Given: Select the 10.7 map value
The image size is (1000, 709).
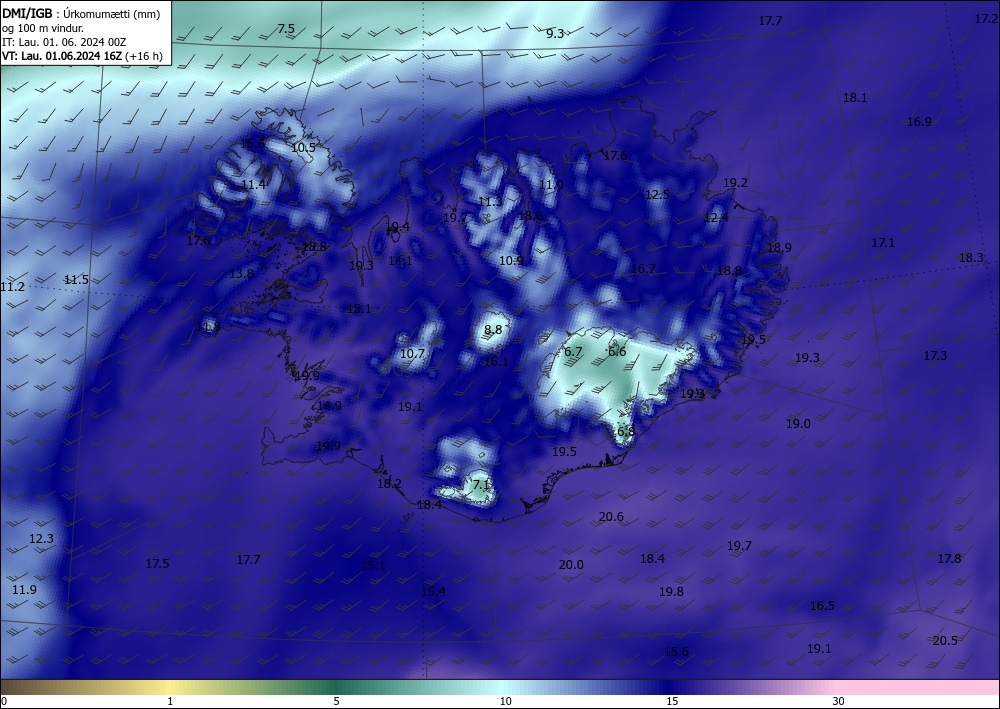Looking at the screenshot, I should click(413, 354).
